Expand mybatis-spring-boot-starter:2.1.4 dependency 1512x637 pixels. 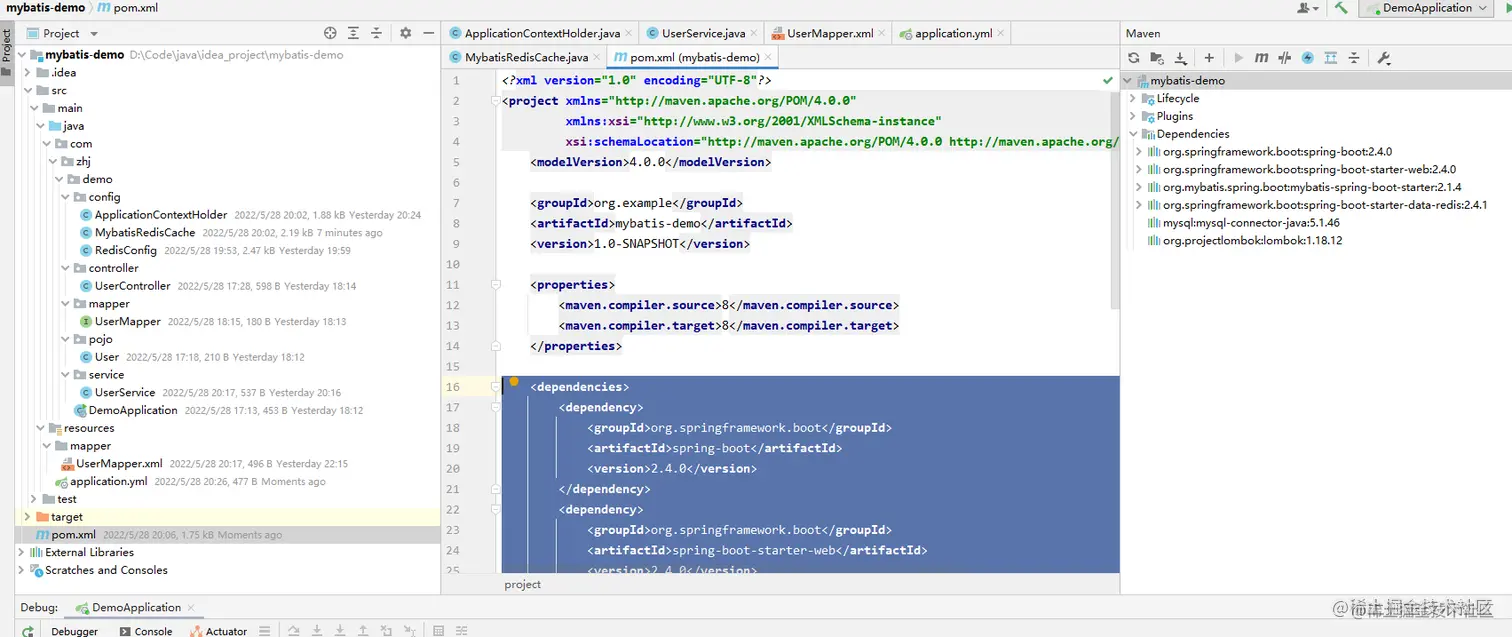tap(1139, 187)
